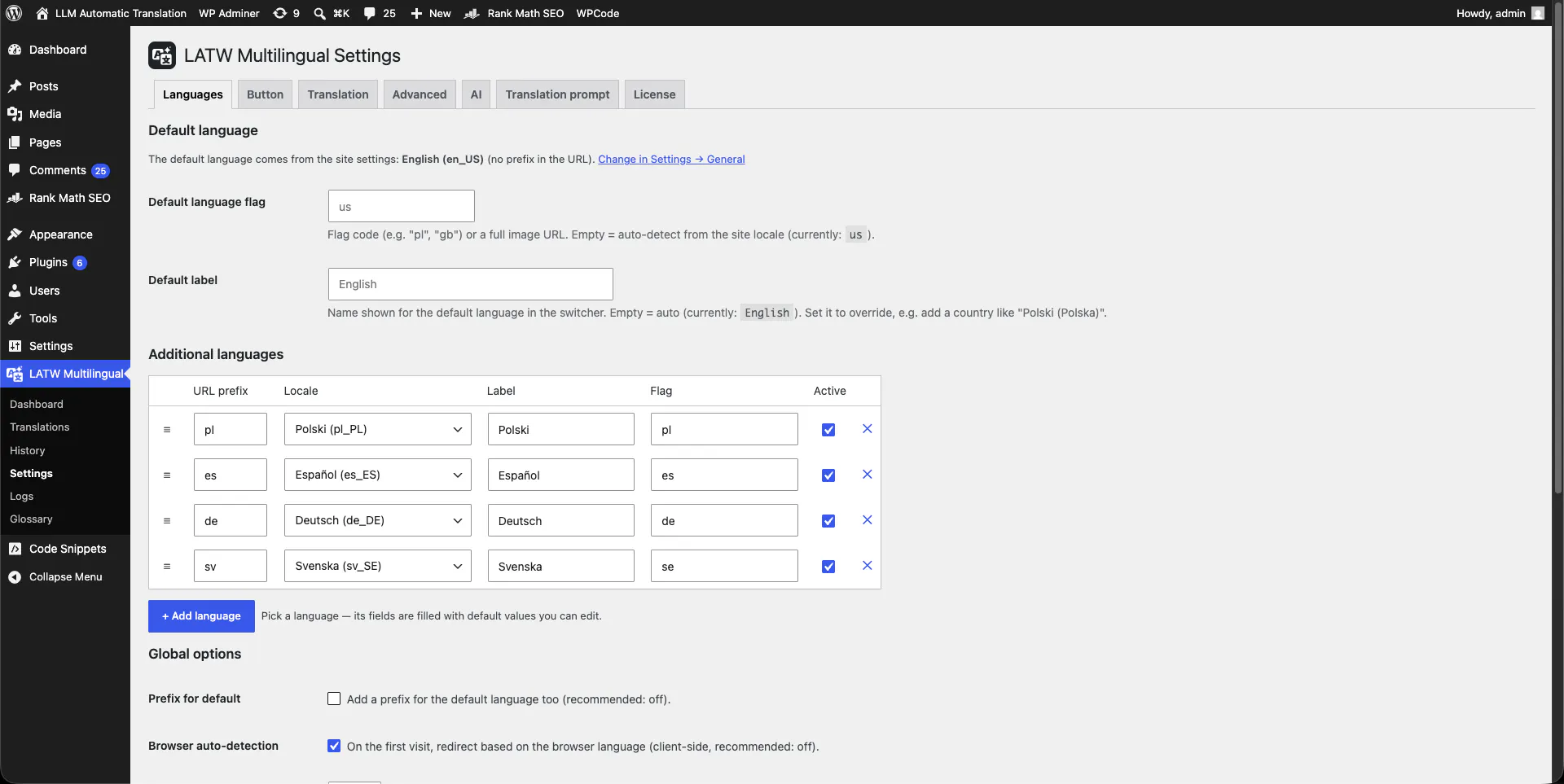
Task: Open LATW Multilingual translate icon in sidebar
Action: click(x=15, y=374)
